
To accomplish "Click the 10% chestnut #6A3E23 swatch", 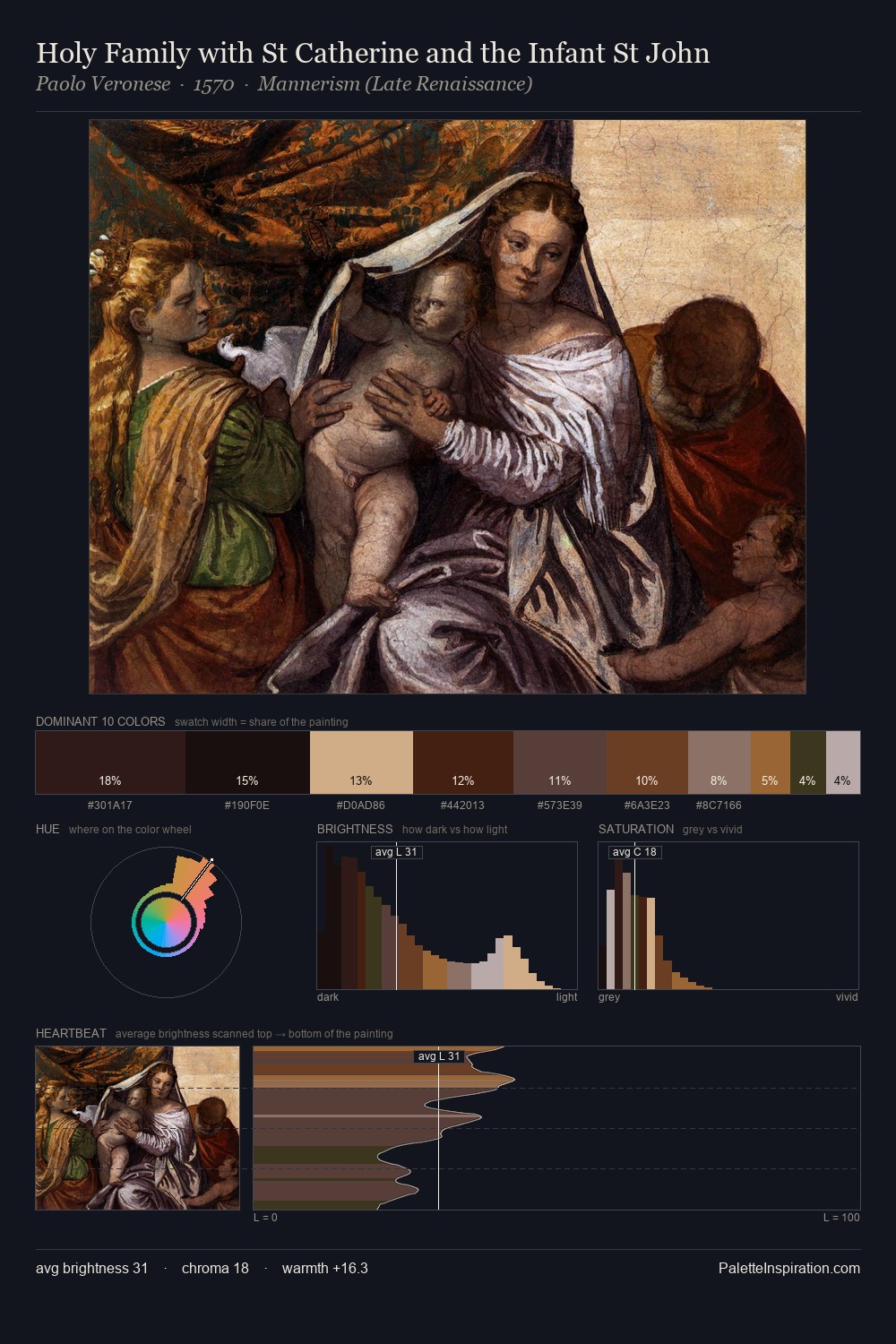I will tap(647, 762).
